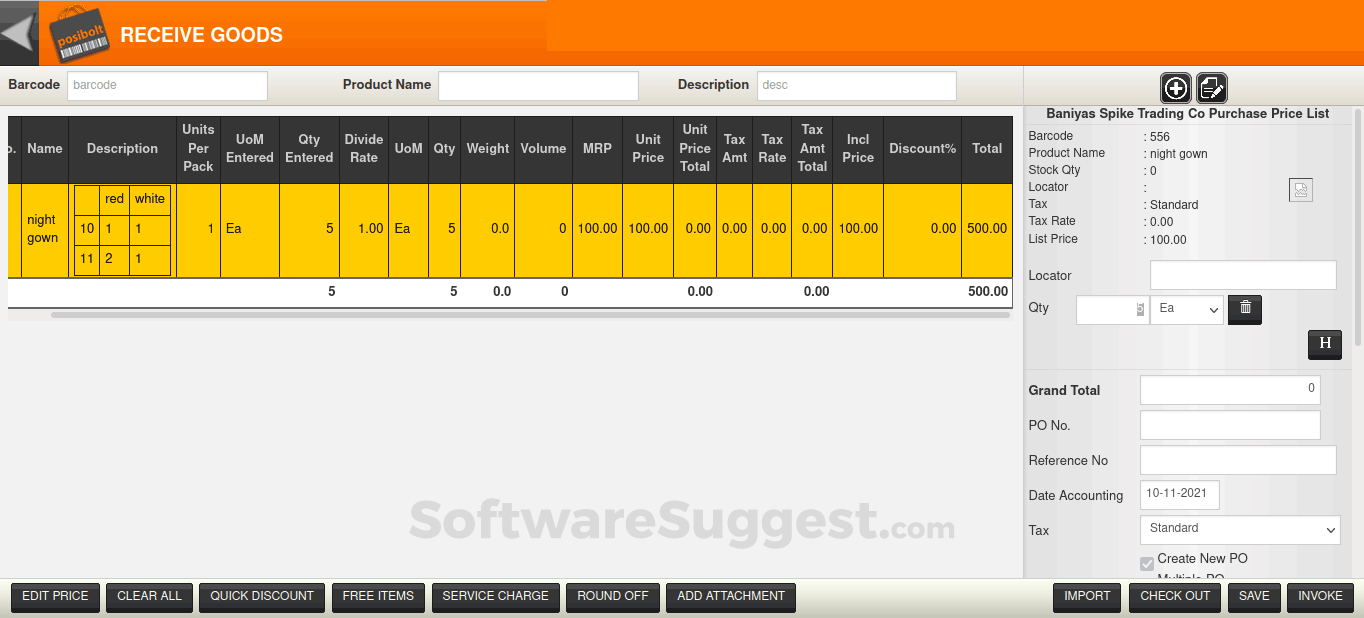This screenshot has width=1364, height=618.
Task: Delete the Qty line using the trash icon
Action: [x=1244, y=309]
